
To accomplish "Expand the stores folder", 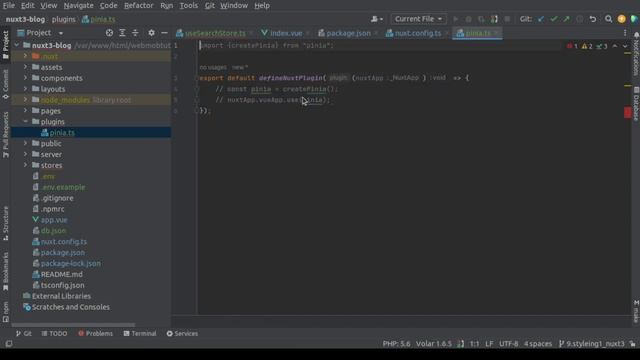I will 25,165.
